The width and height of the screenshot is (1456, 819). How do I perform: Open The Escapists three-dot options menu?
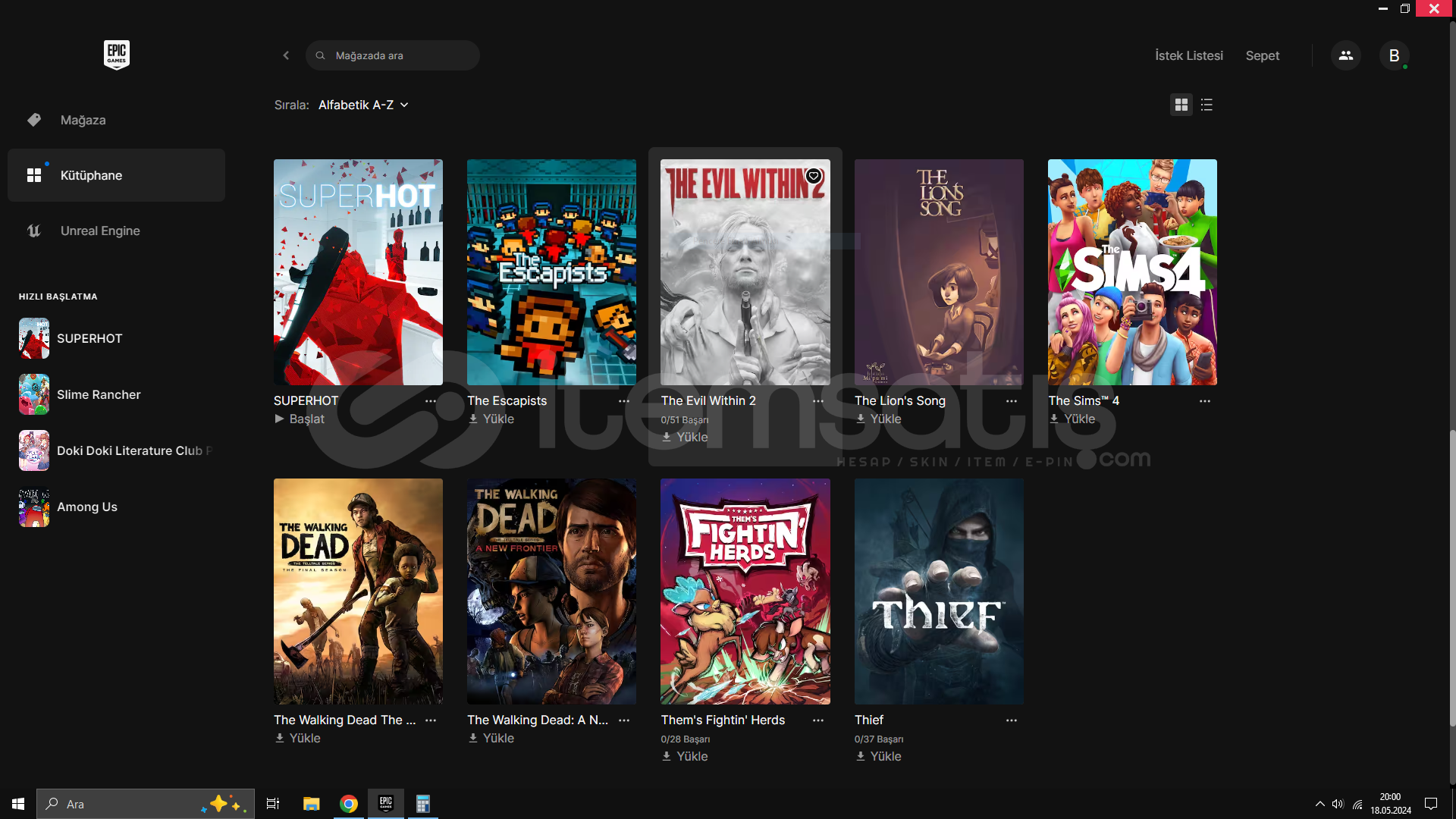click(624, 400)
